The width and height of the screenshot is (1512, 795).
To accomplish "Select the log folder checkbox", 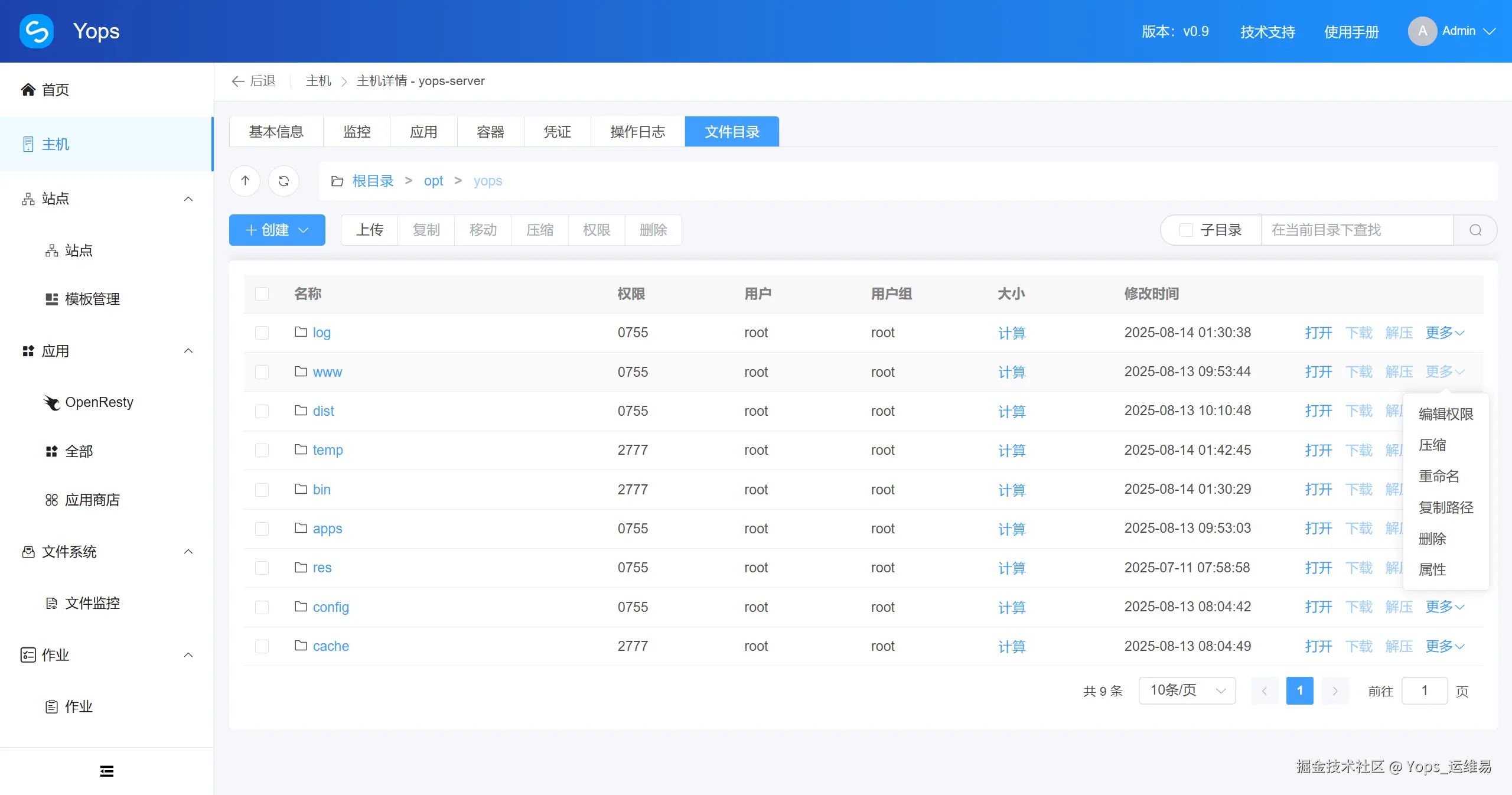I will tap(262, 333).
